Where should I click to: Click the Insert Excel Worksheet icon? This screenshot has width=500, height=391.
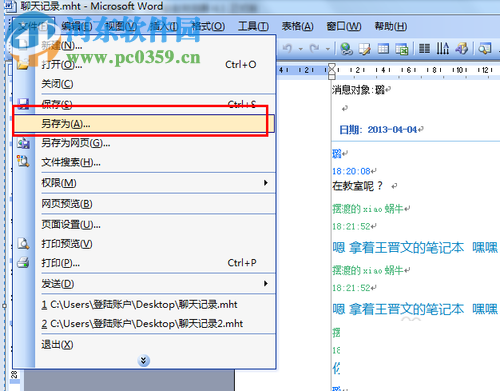402,49
